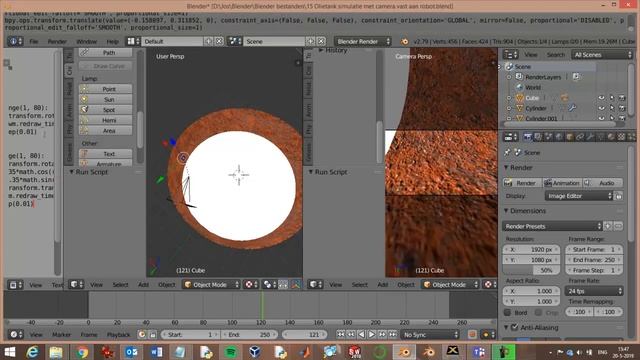Open Render properties tab icon
This screenshot has width=640, height=360.
[x=528, y=137]
